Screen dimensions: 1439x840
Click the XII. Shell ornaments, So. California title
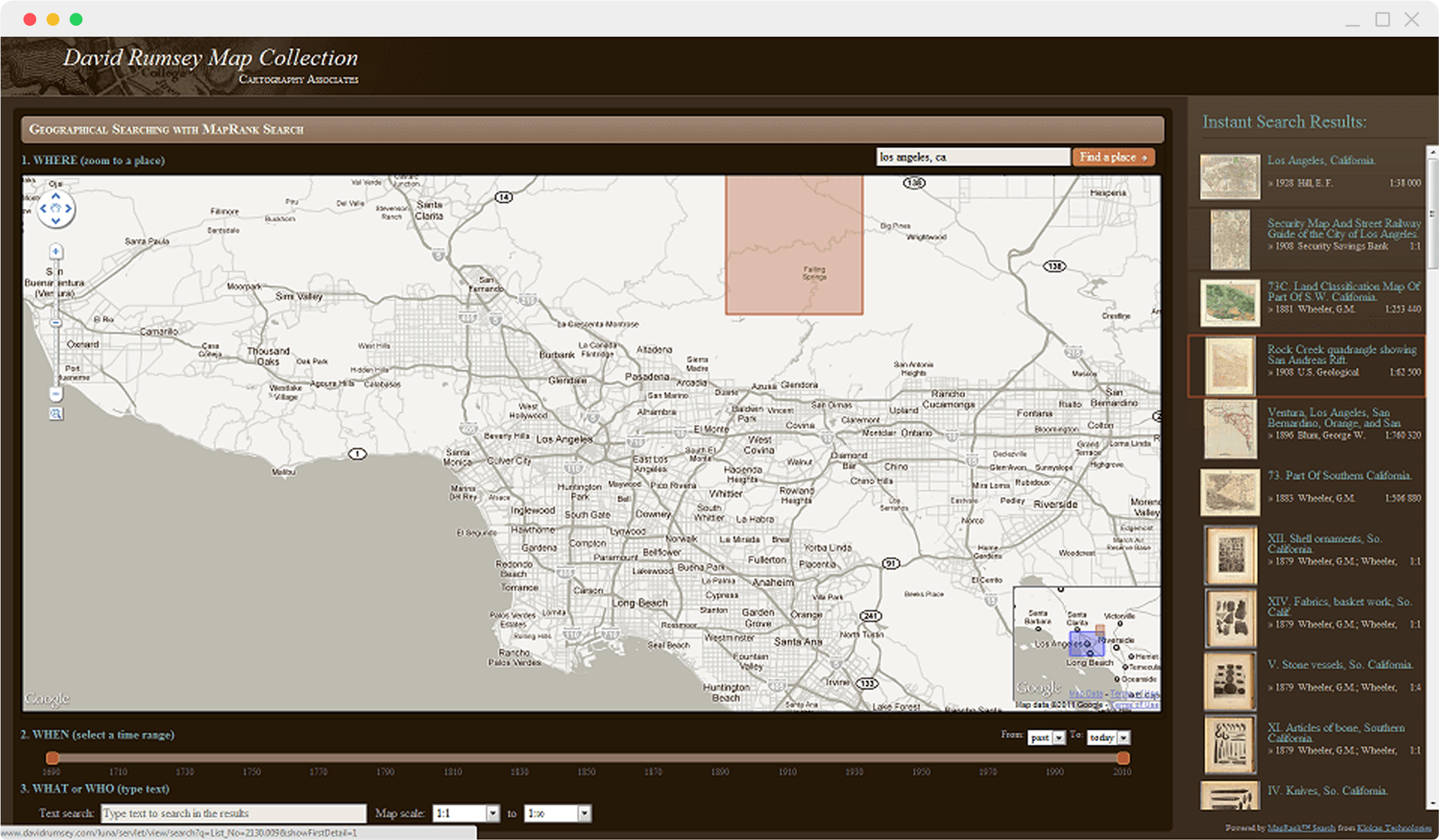tap(1325, 543)
